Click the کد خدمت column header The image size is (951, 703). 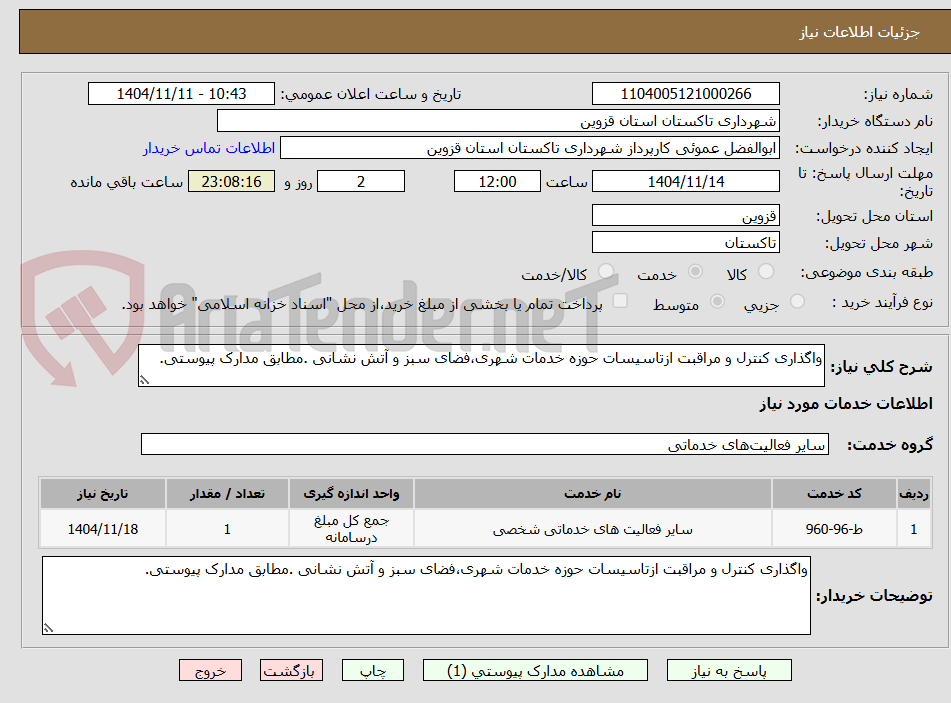(x=834, y=494)
